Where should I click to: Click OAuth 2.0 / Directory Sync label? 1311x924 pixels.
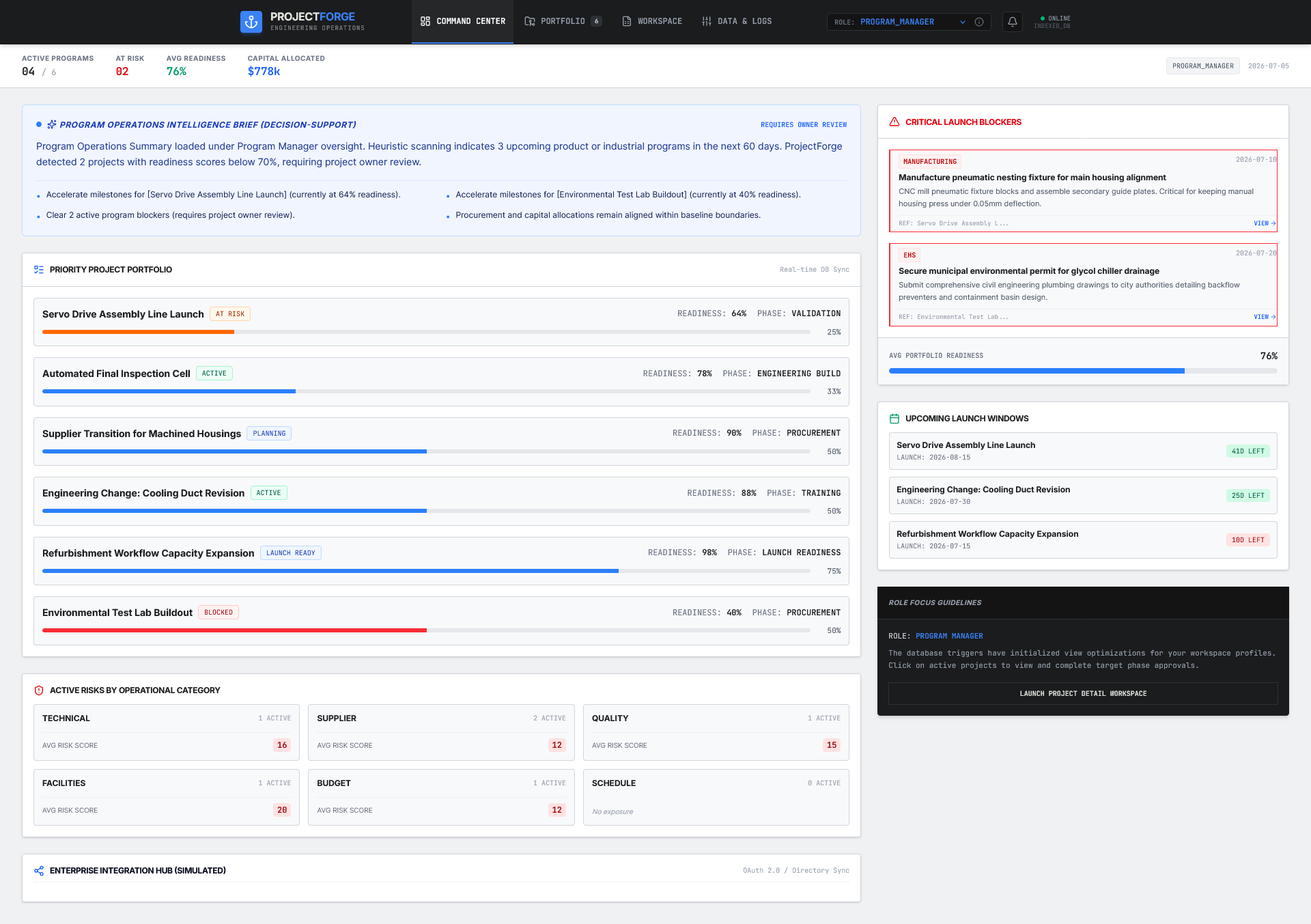(x=796, y=871)
